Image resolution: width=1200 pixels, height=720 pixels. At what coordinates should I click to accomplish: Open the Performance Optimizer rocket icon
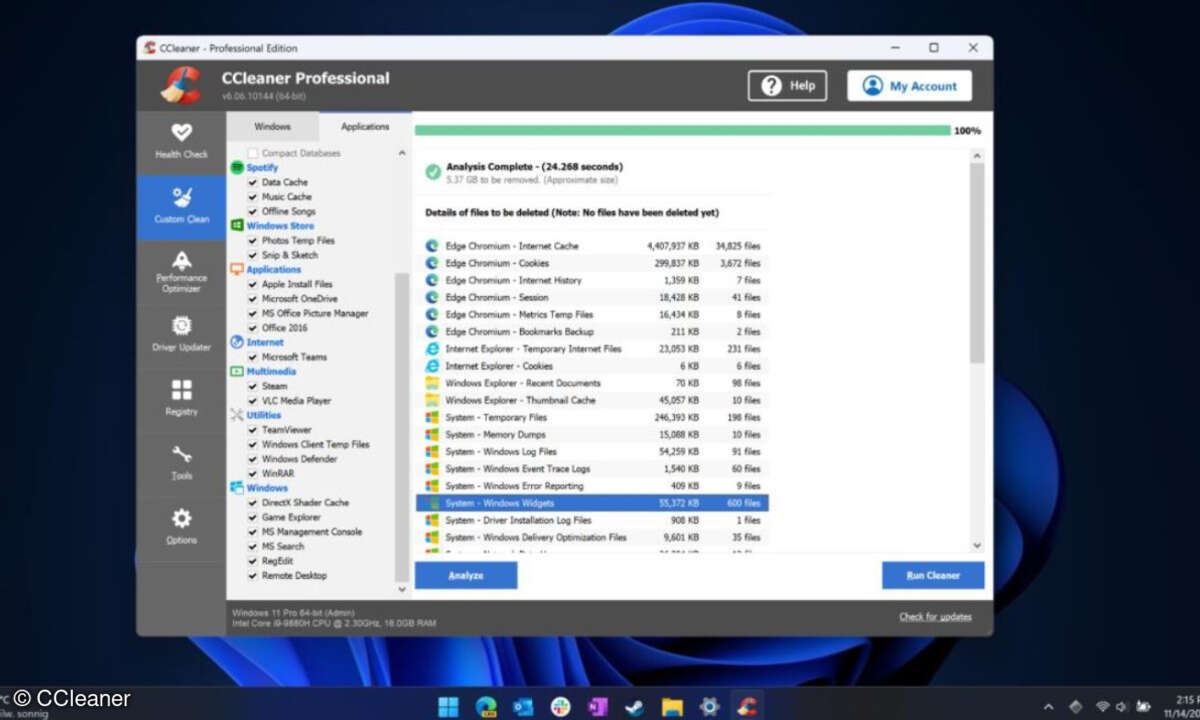(181, 260)
